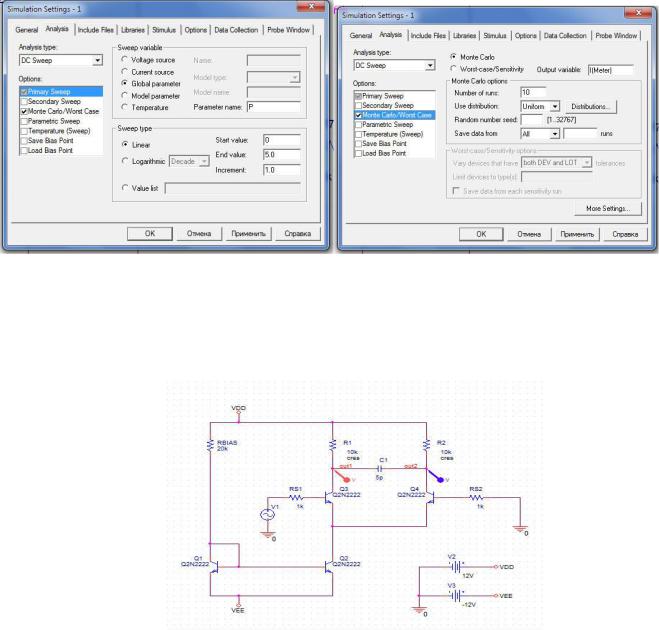Switch to Options tab in right dialog
659x630 pixels.
(526, 36)
